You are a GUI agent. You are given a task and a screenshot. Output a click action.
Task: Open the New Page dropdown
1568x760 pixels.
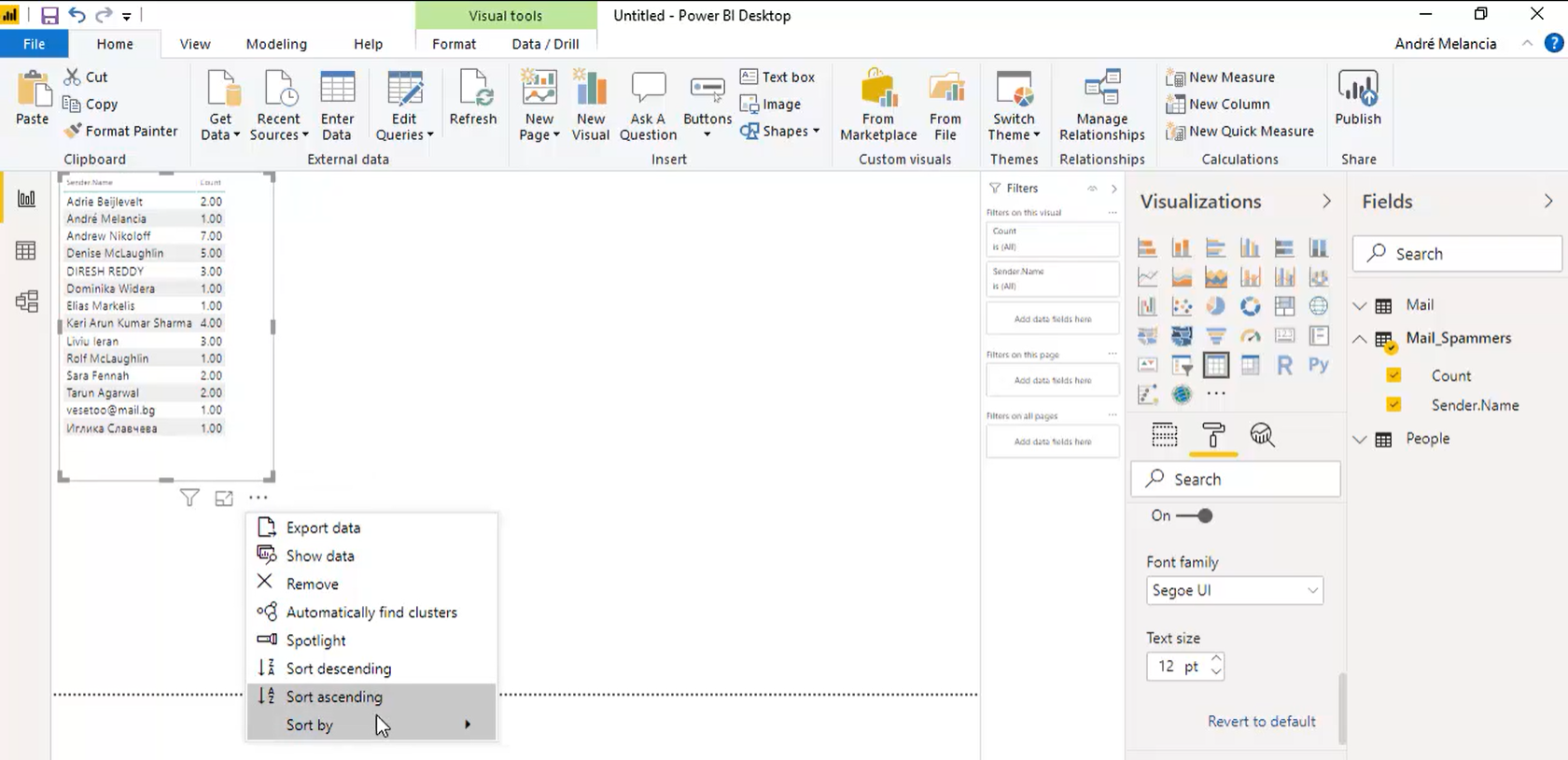tap(539, 106)
